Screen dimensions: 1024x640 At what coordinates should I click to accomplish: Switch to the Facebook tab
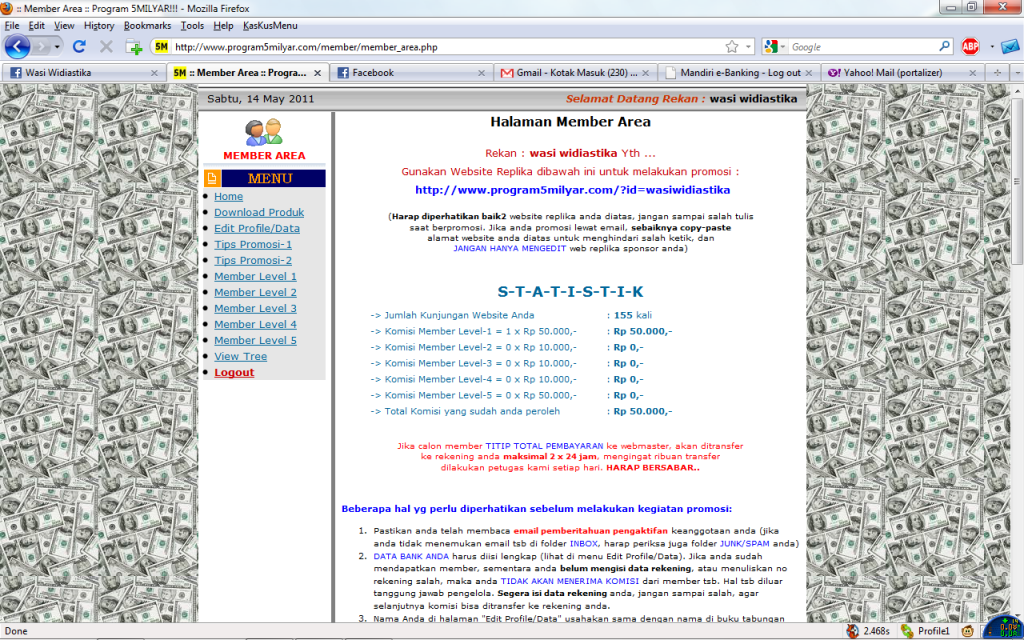tap(411, 72)
